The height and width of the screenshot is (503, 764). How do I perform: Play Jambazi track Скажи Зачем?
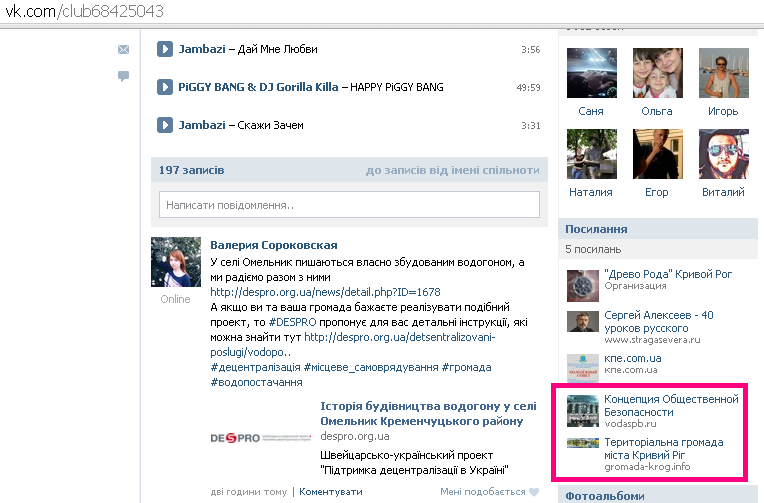166,125
